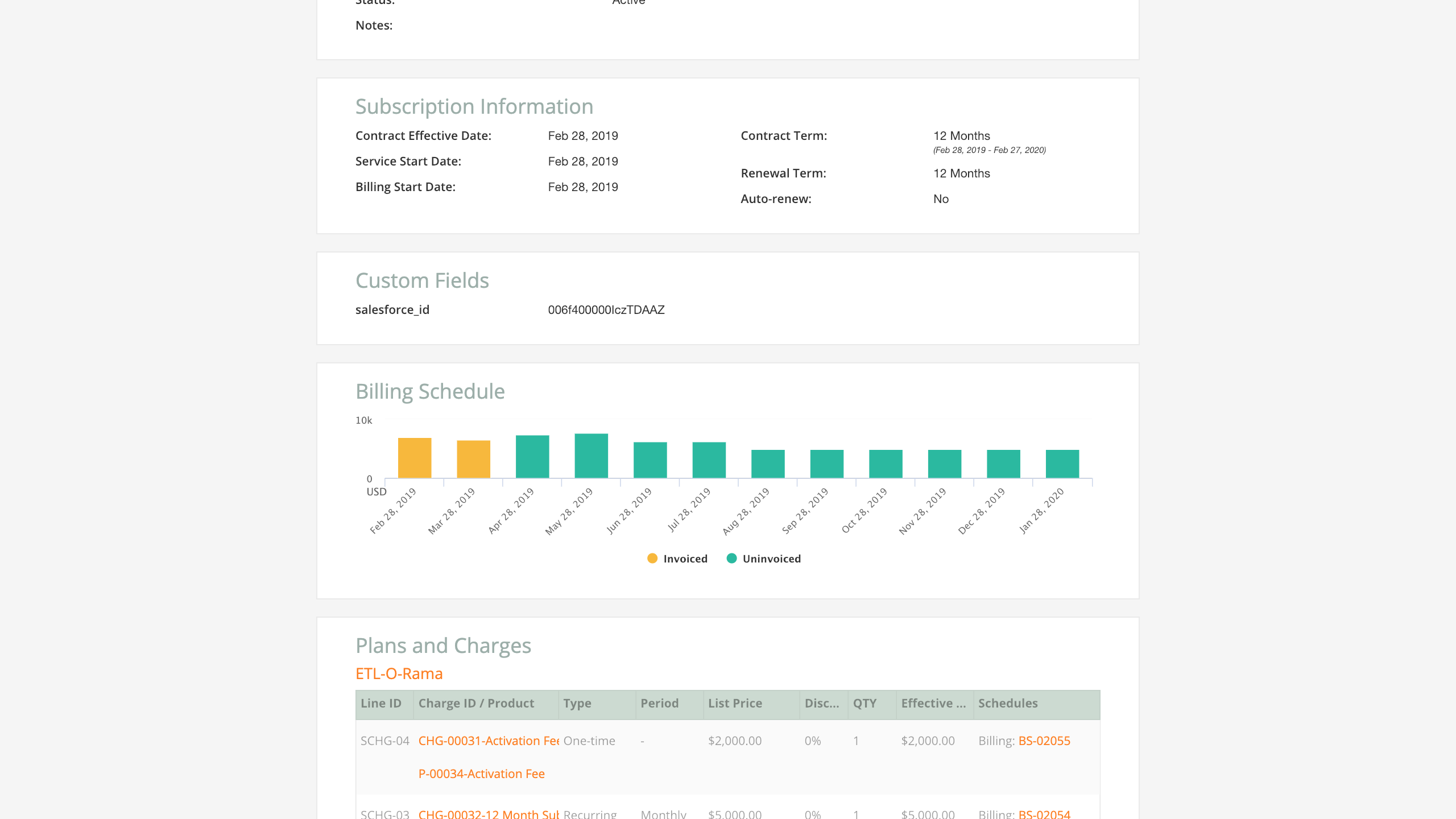Toggle the Uninvoiced legend marker

point(732,559)
